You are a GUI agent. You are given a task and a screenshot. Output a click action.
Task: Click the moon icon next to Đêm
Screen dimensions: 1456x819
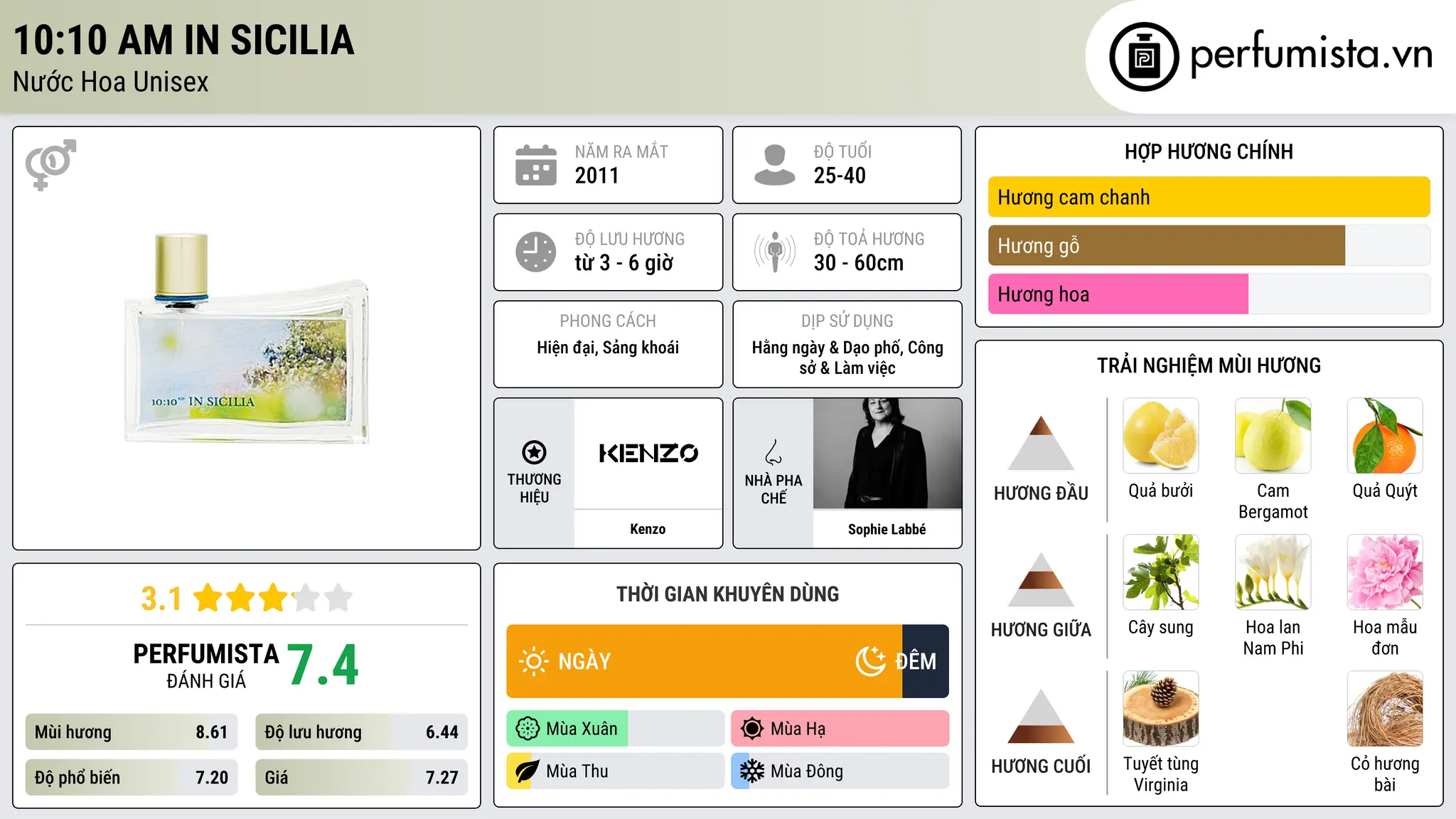point(871,661)
